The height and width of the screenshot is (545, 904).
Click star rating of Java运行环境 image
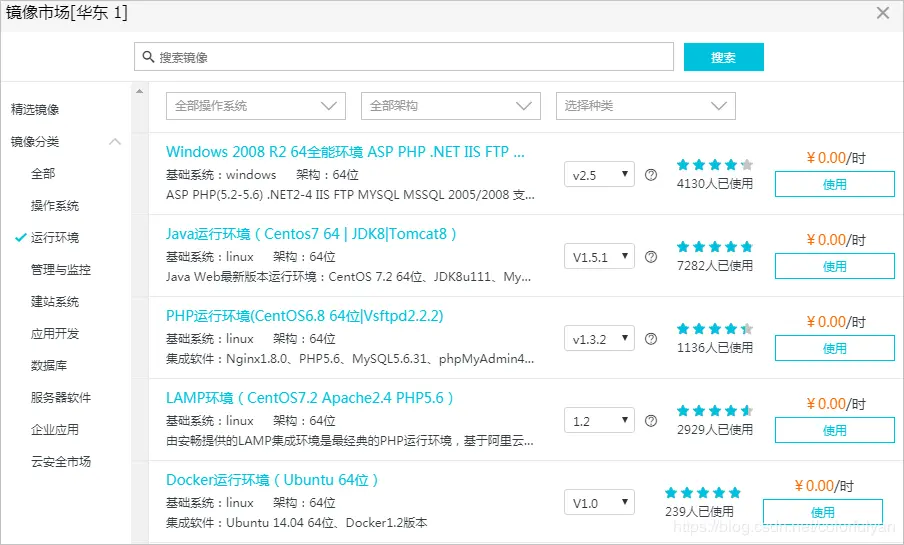(x=715, y=247)
